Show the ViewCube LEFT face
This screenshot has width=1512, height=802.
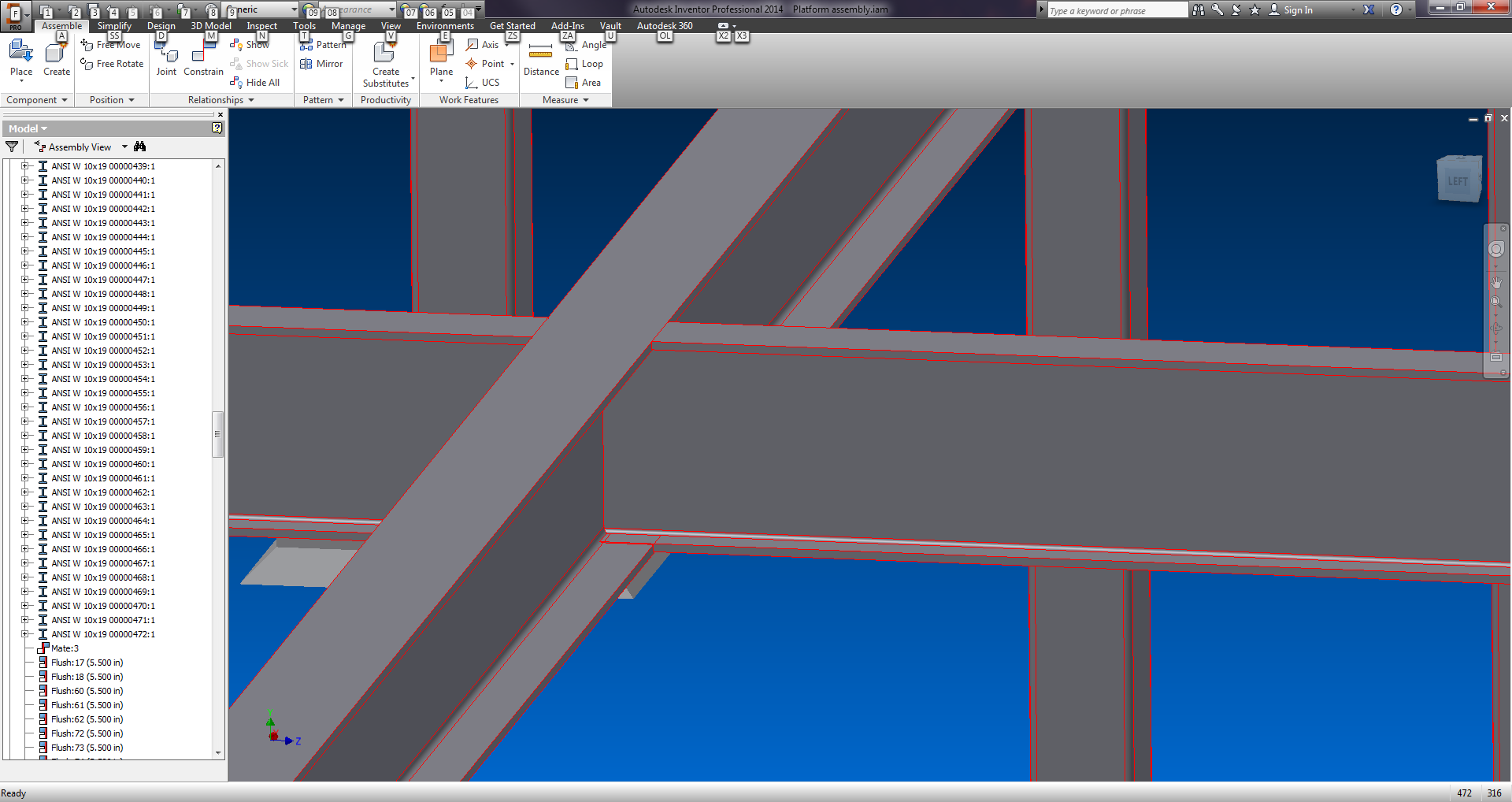(1458, 180)
